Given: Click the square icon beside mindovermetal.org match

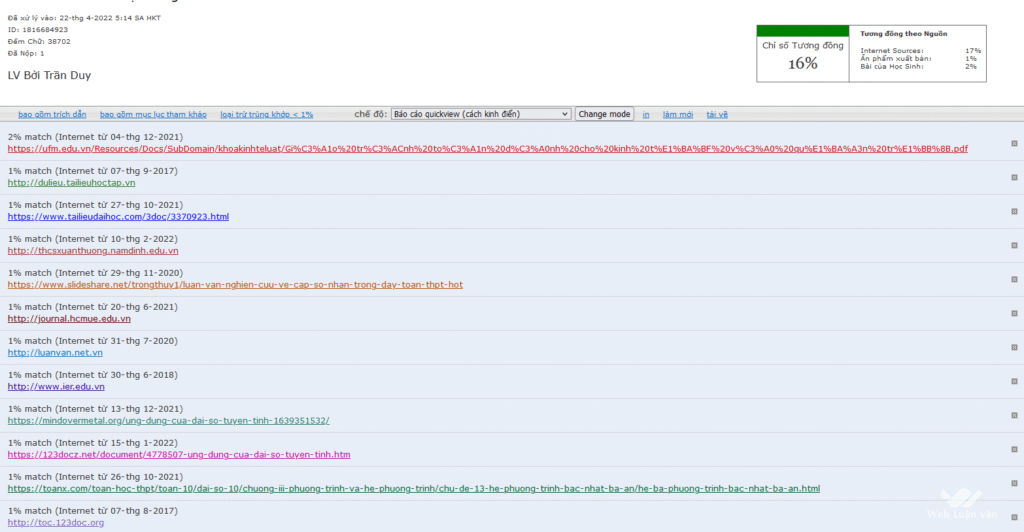Looking at the screenshot, I should coord(1014,415).
